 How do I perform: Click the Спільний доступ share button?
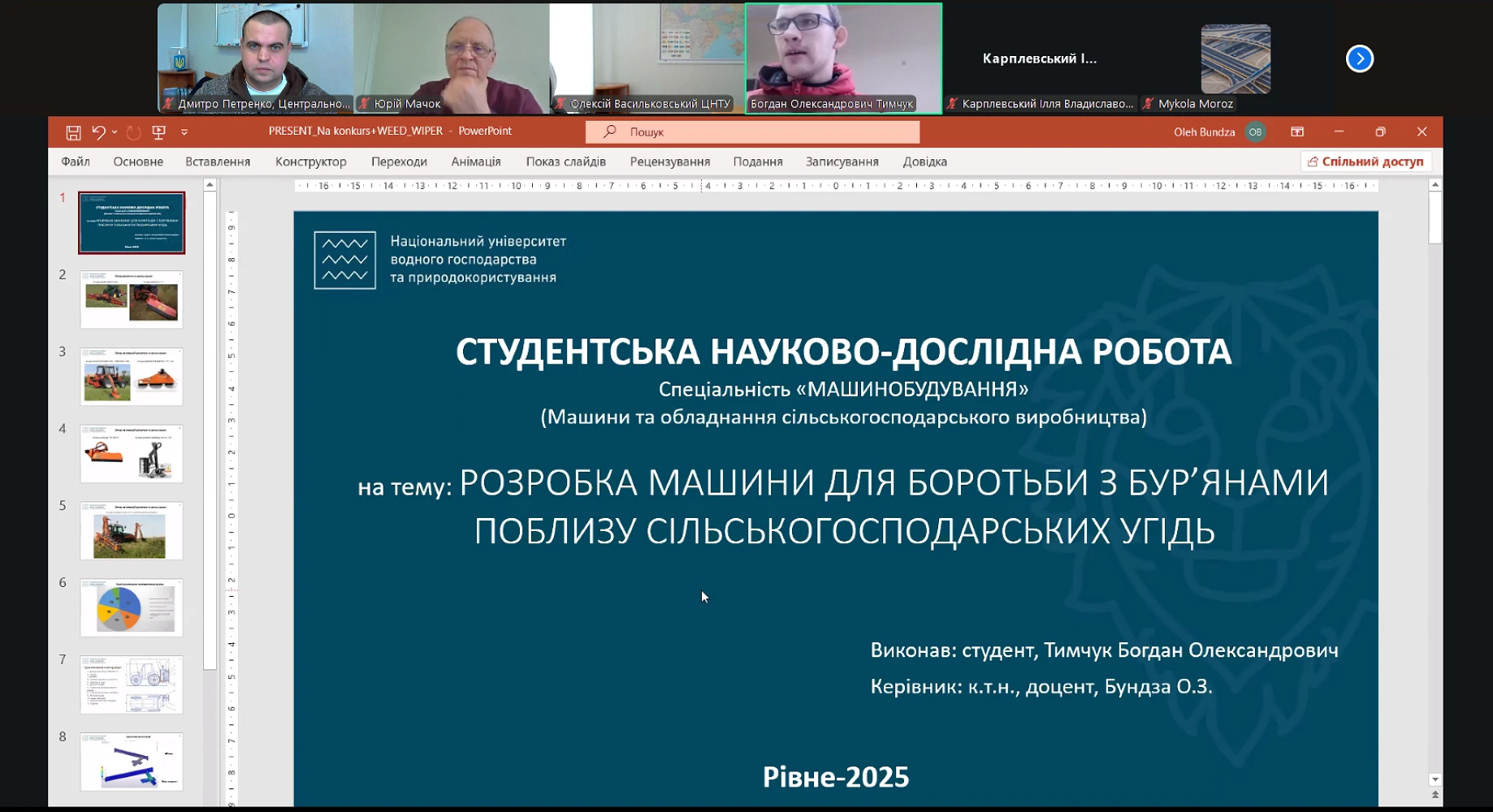tap(1365, 162)
